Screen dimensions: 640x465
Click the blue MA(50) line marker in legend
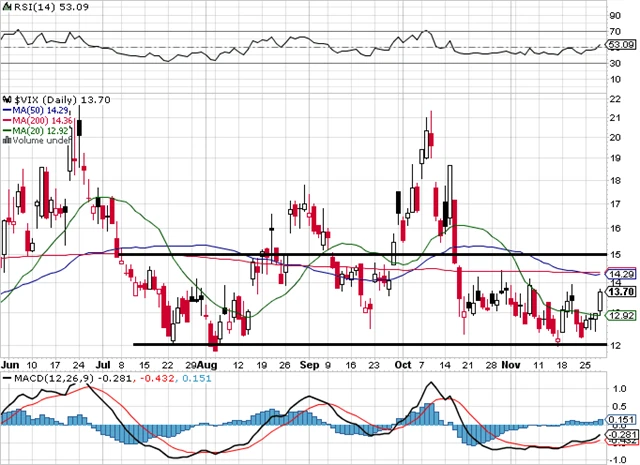(7, 111)
